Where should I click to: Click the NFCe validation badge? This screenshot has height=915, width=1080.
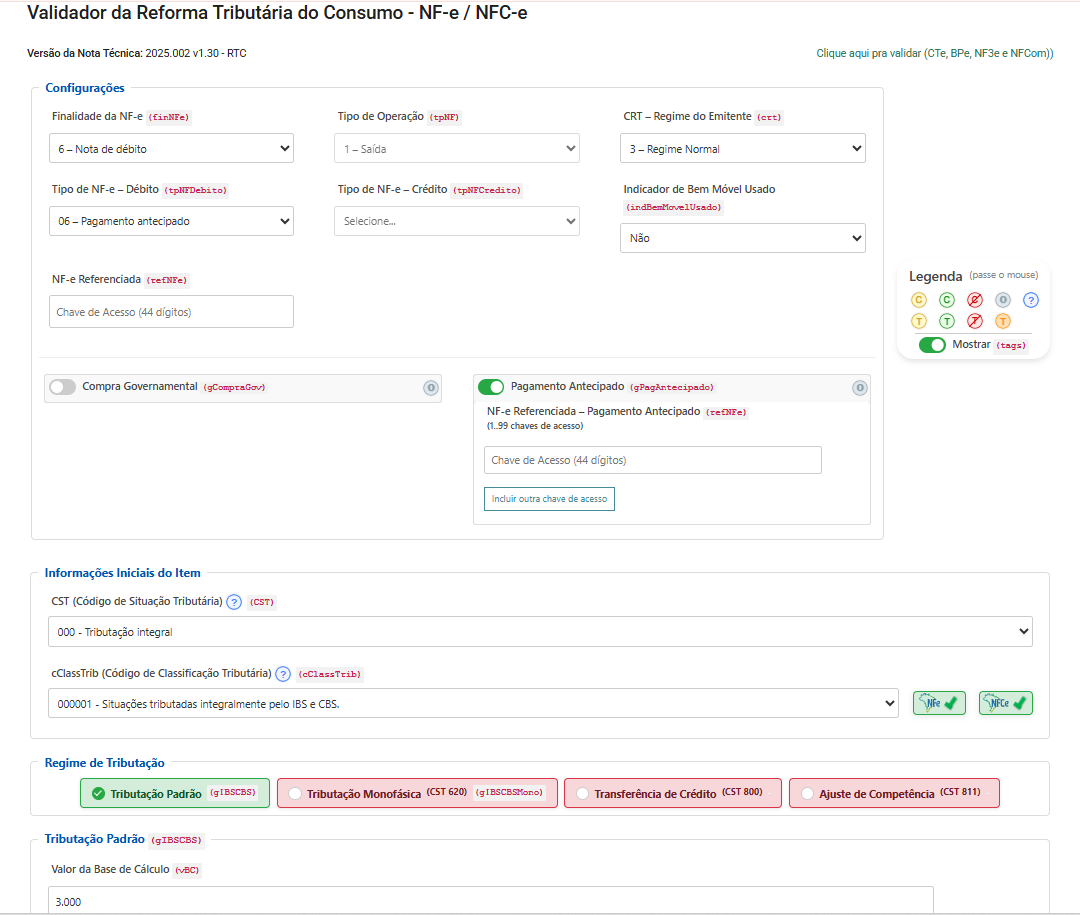1005,703
